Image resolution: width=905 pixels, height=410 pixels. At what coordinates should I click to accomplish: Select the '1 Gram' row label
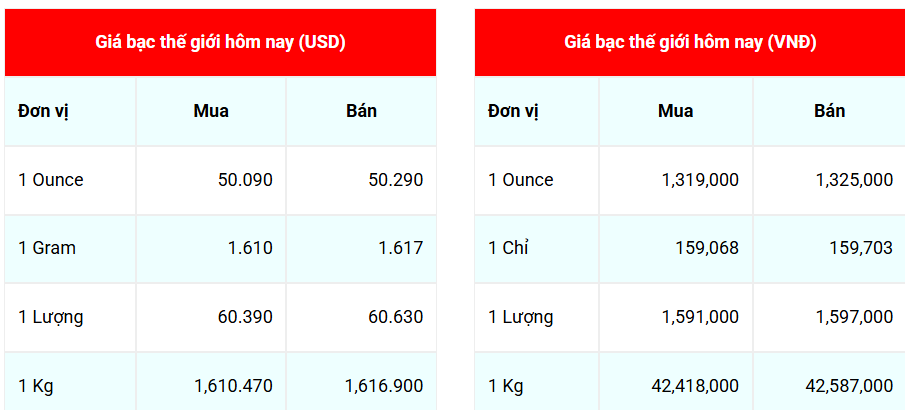[47, 248]
